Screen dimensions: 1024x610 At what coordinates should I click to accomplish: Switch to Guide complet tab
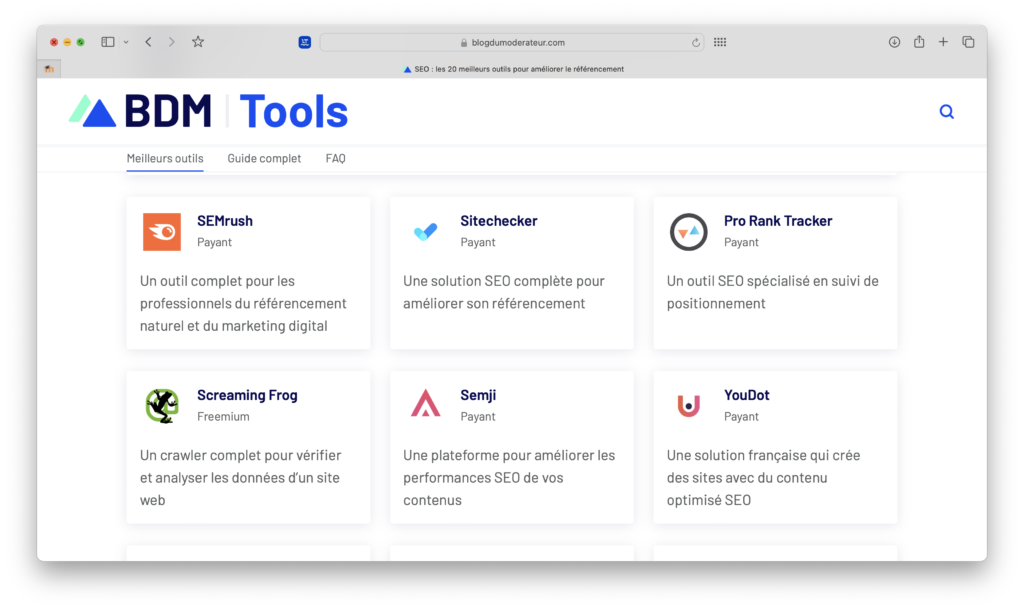[x=264, y=158]
